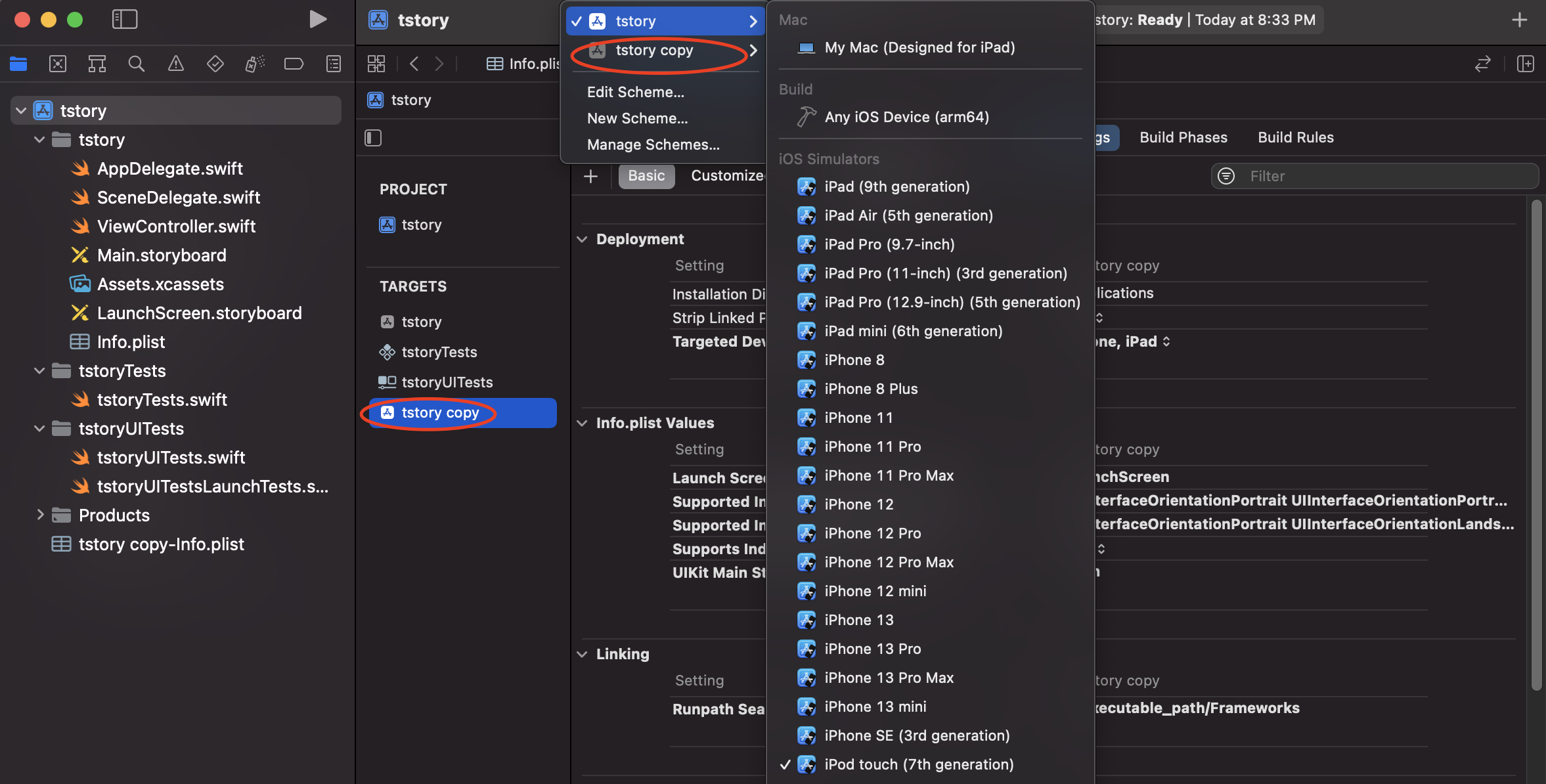Open the Source Control navigator icon
Viewport: 1546px width, 784px height.
(58, 64)
